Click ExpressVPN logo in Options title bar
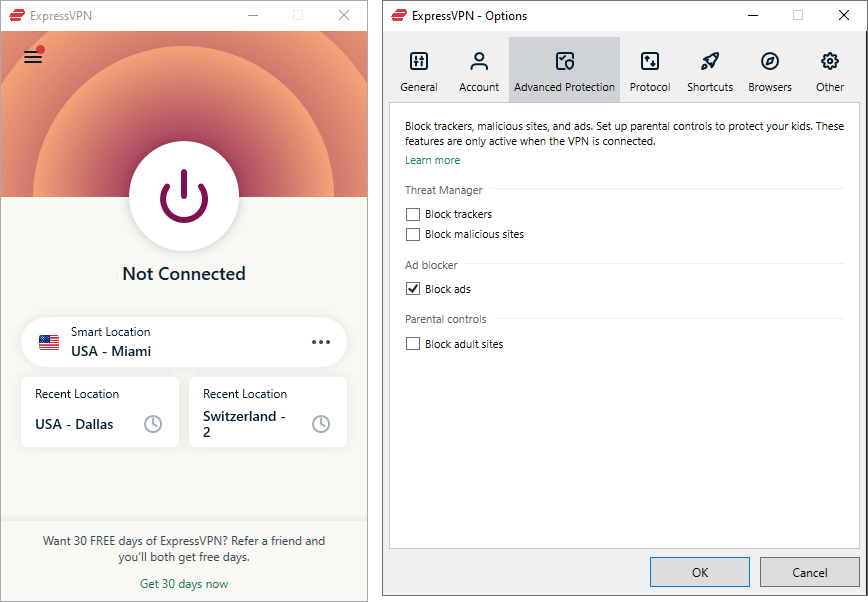The width and height of the screenshot is (868, 602). (x=399, y=16)
